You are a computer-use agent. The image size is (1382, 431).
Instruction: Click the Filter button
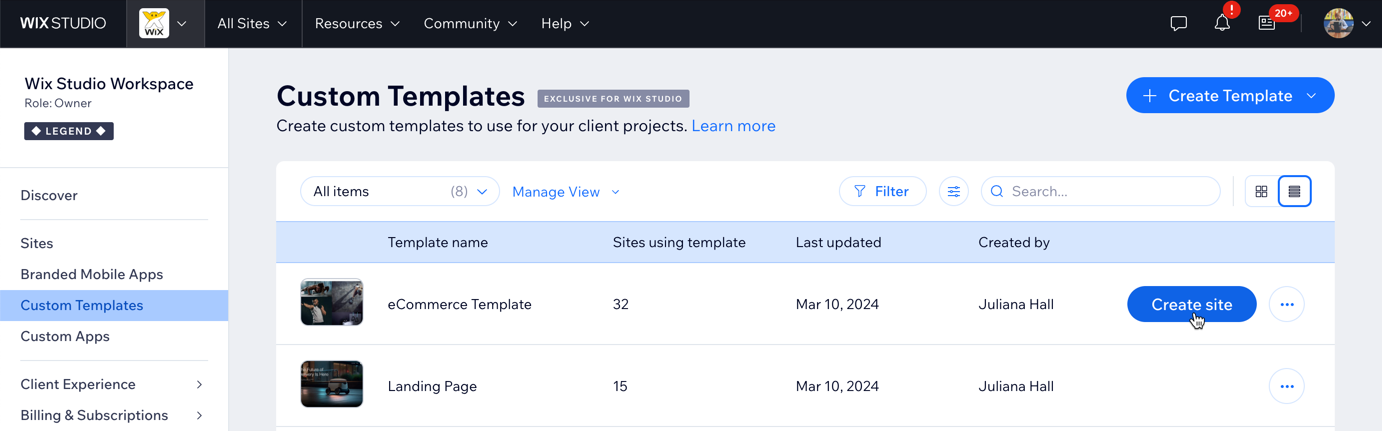pyautogui.click(x=882, y=191)
